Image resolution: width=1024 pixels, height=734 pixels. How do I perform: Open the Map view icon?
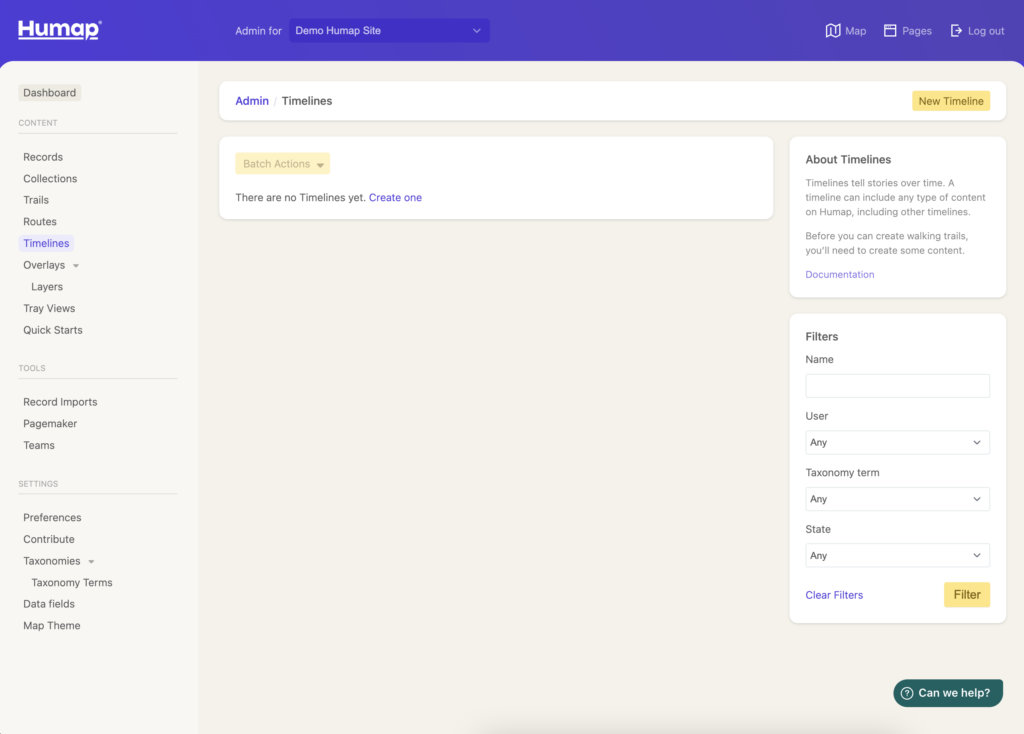pyautogui.click(x=833, y=31)
